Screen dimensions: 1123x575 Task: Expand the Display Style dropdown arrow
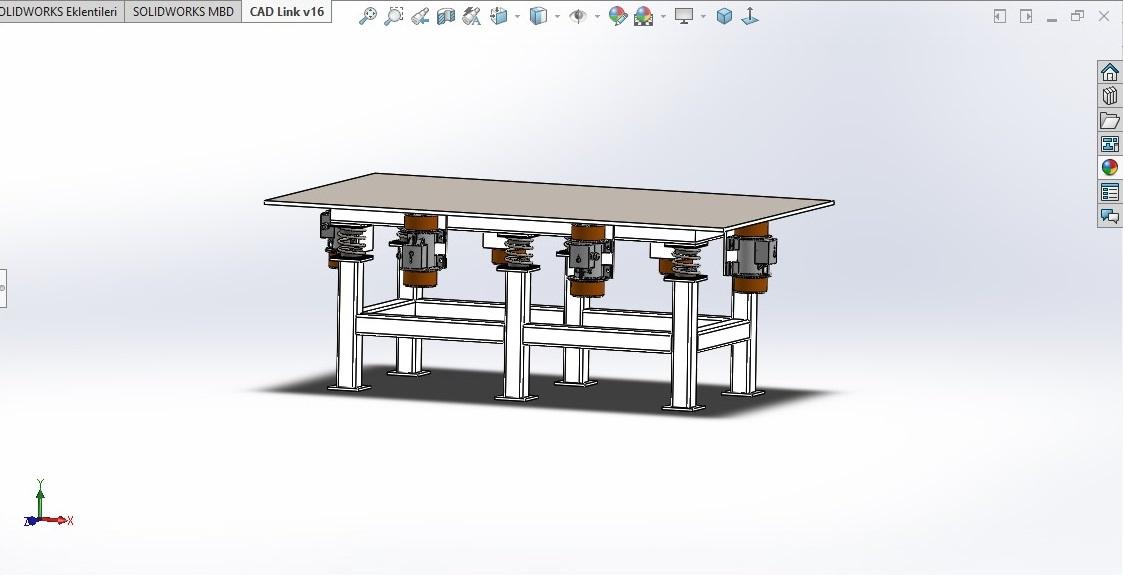click(557, 16)
